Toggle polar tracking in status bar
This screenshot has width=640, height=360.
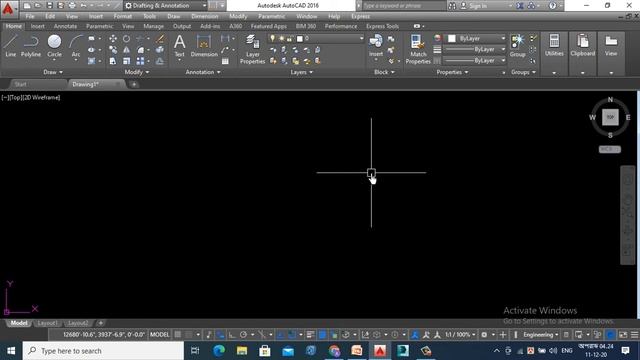coord(243,335)
